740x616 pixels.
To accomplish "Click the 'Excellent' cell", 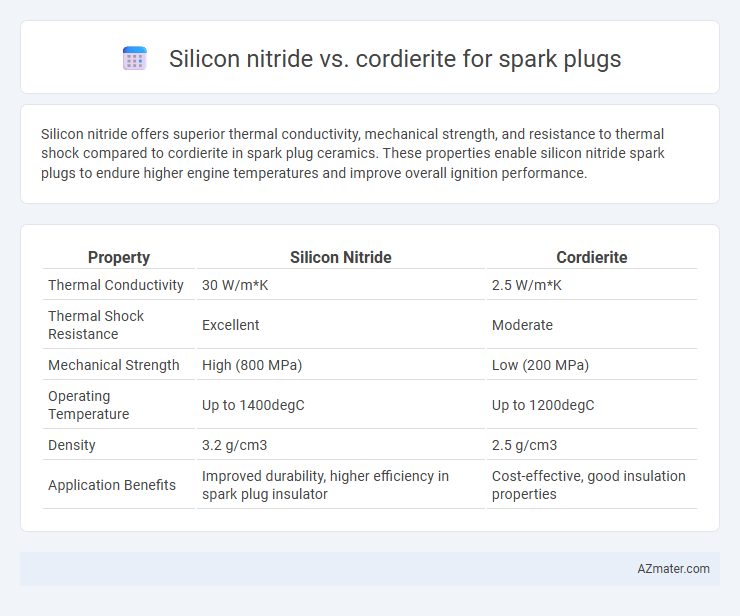I will [230, 325].
